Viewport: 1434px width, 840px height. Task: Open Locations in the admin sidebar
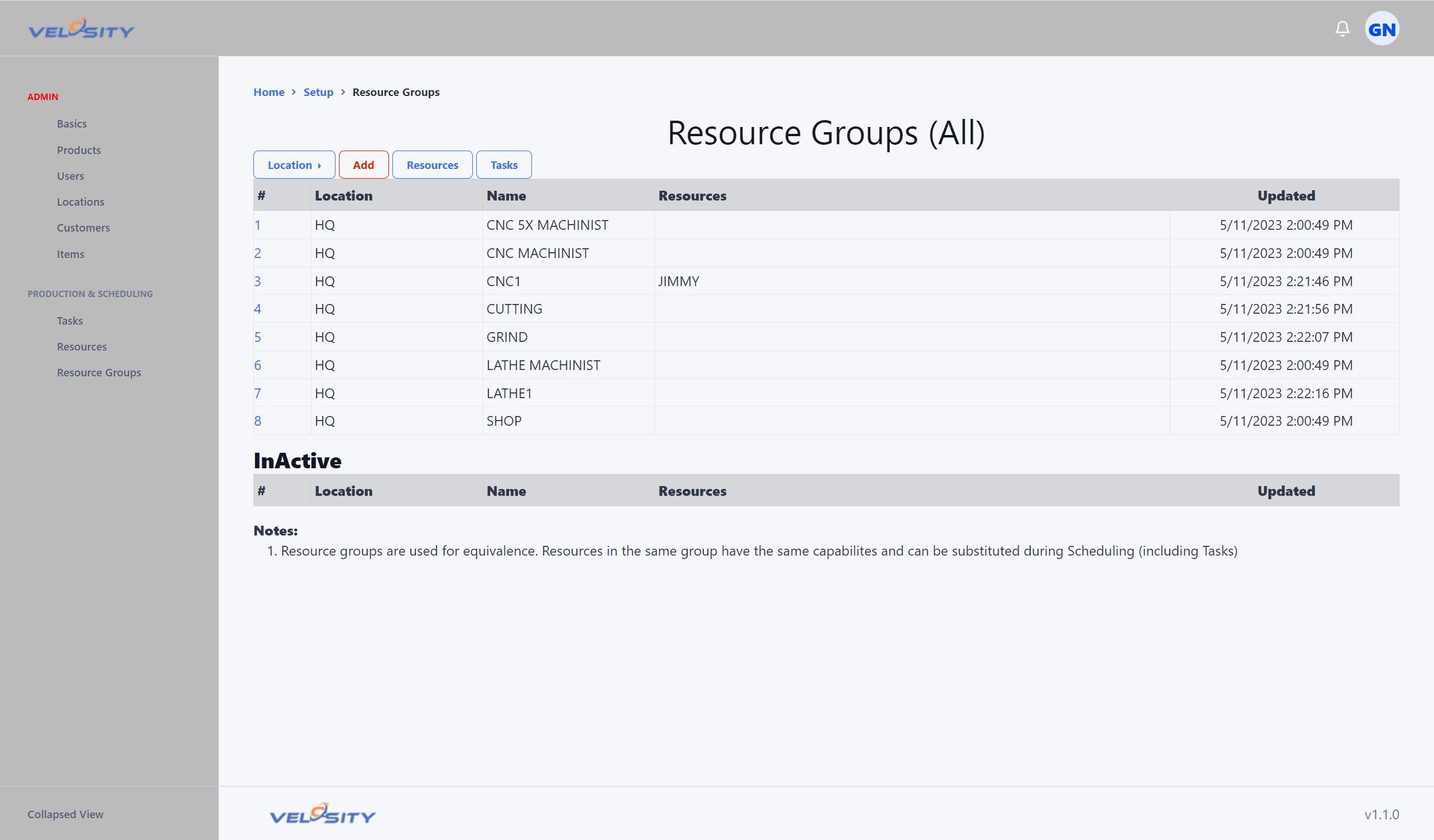tap(80, 202)
